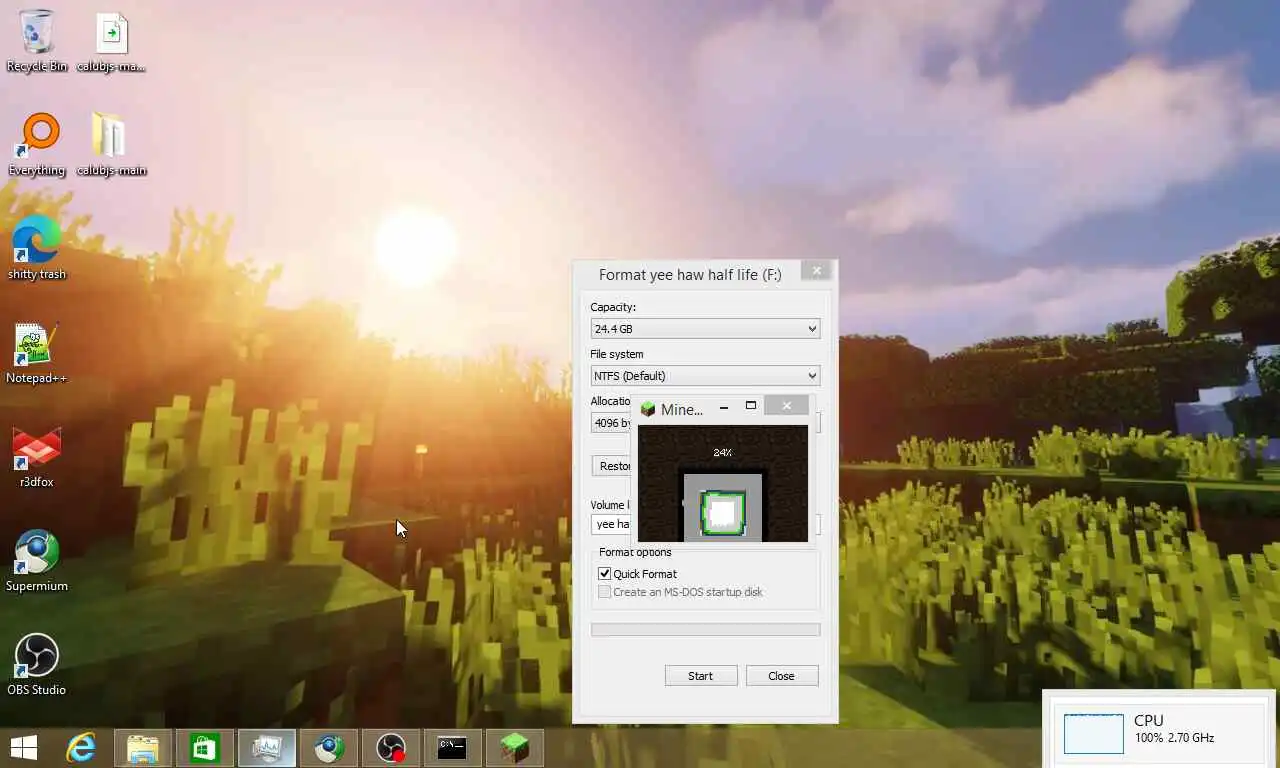The height and width of the screenshot is (768, 1280).
Task: Open the Capacity dropdown
Action: coord(705,328)
